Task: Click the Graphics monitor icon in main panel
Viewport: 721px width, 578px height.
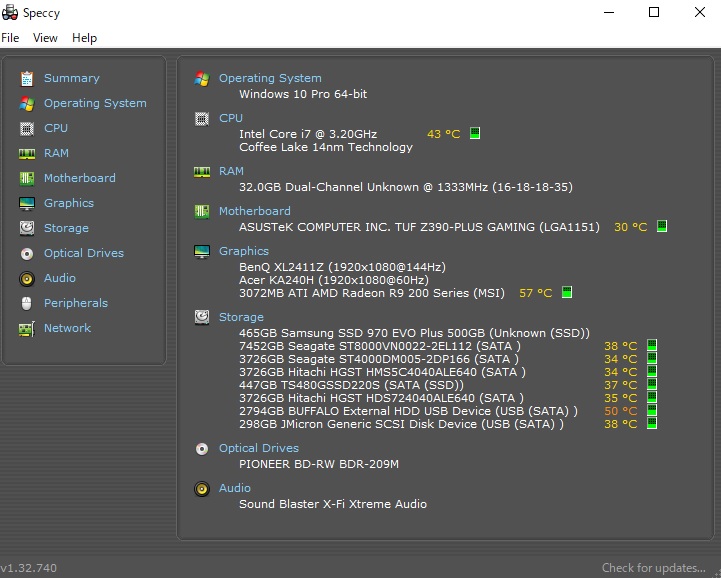Action: (202, 252)
